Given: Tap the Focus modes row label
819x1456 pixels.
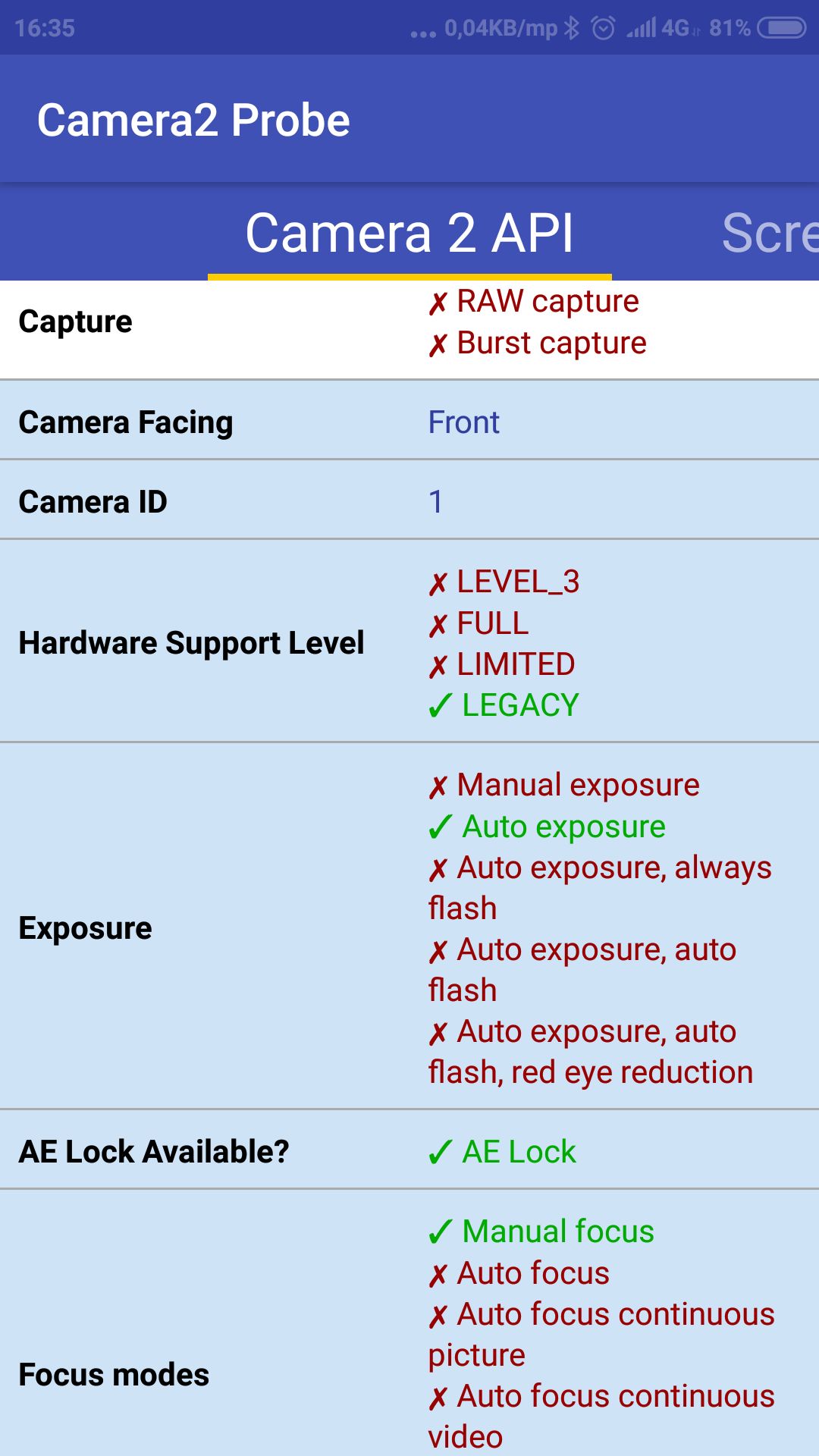Looking at the screenshot, I should pyautogui.click(x=114, y=1375).
